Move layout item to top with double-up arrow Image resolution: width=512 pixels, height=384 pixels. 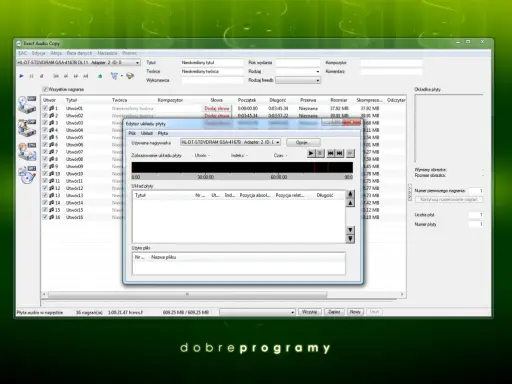pyautogui.click(x=350, y=194)
